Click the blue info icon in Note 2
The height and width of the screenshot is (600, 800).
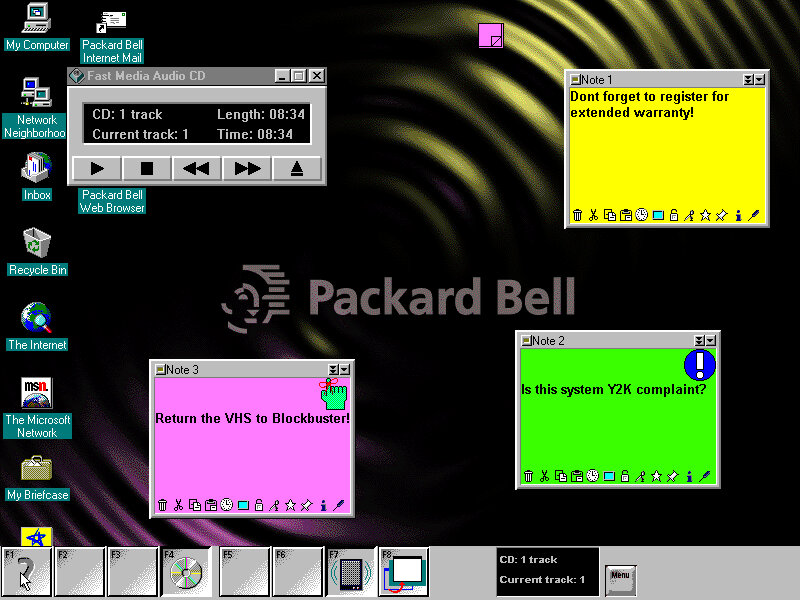point(688,476)
